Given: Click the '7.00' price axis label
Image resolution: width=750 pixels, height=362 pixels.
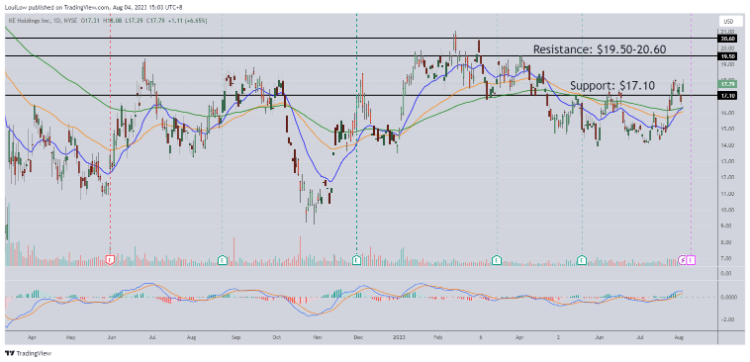Looking at the screenshot, I should click(x=727, y=258).
